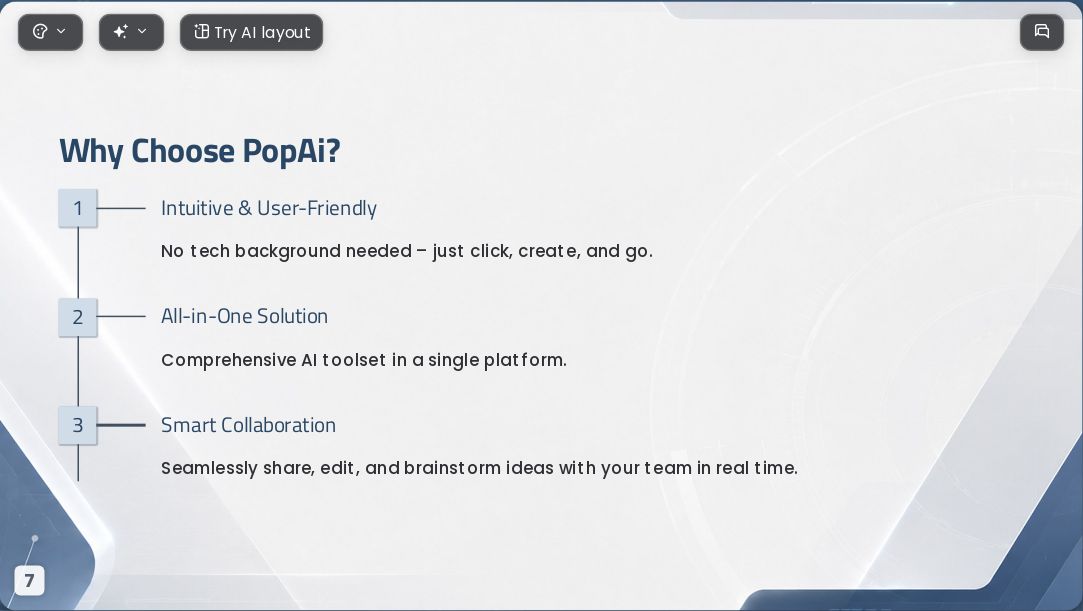Viewport: 1083px width, 611px height.
Task: Click step number 3 box
Action: point(78,425)
